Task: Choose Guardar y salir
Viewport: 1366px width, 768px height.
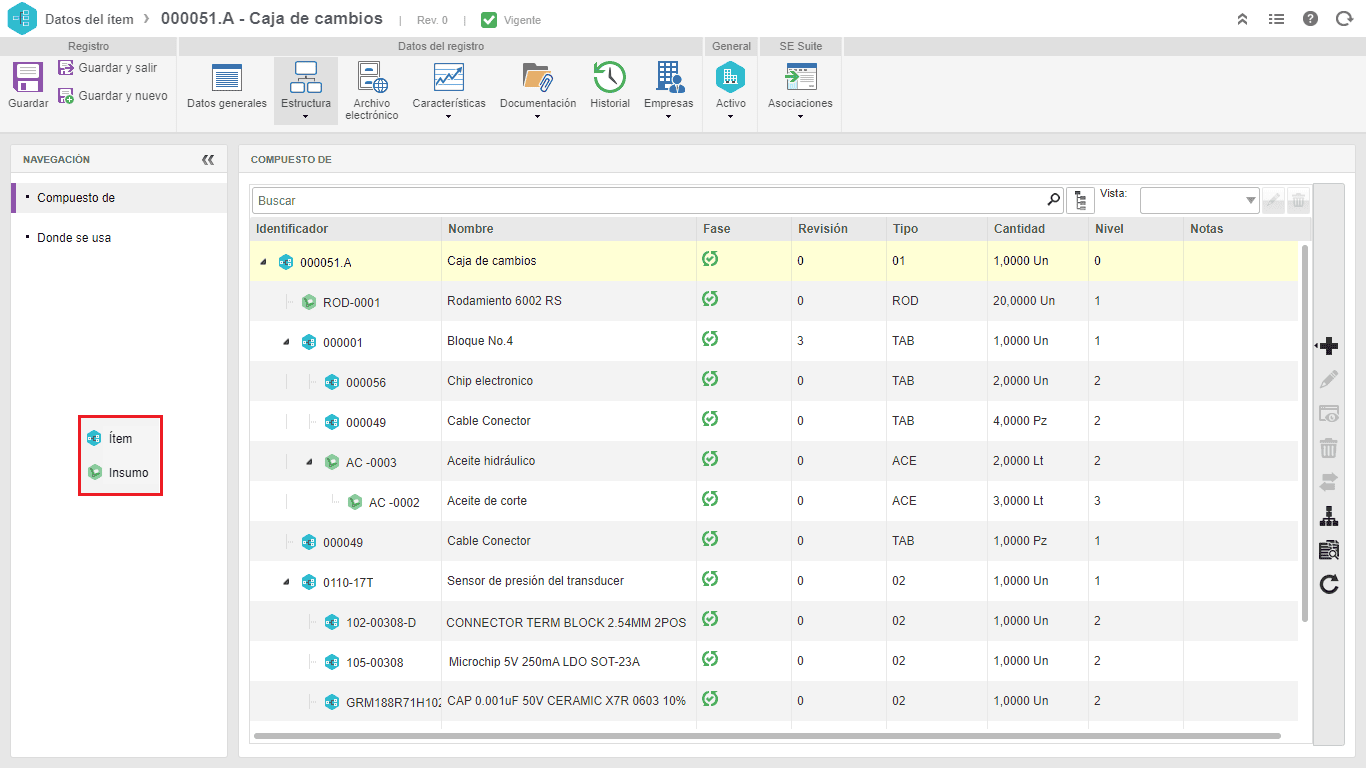Action: point(108,68)
